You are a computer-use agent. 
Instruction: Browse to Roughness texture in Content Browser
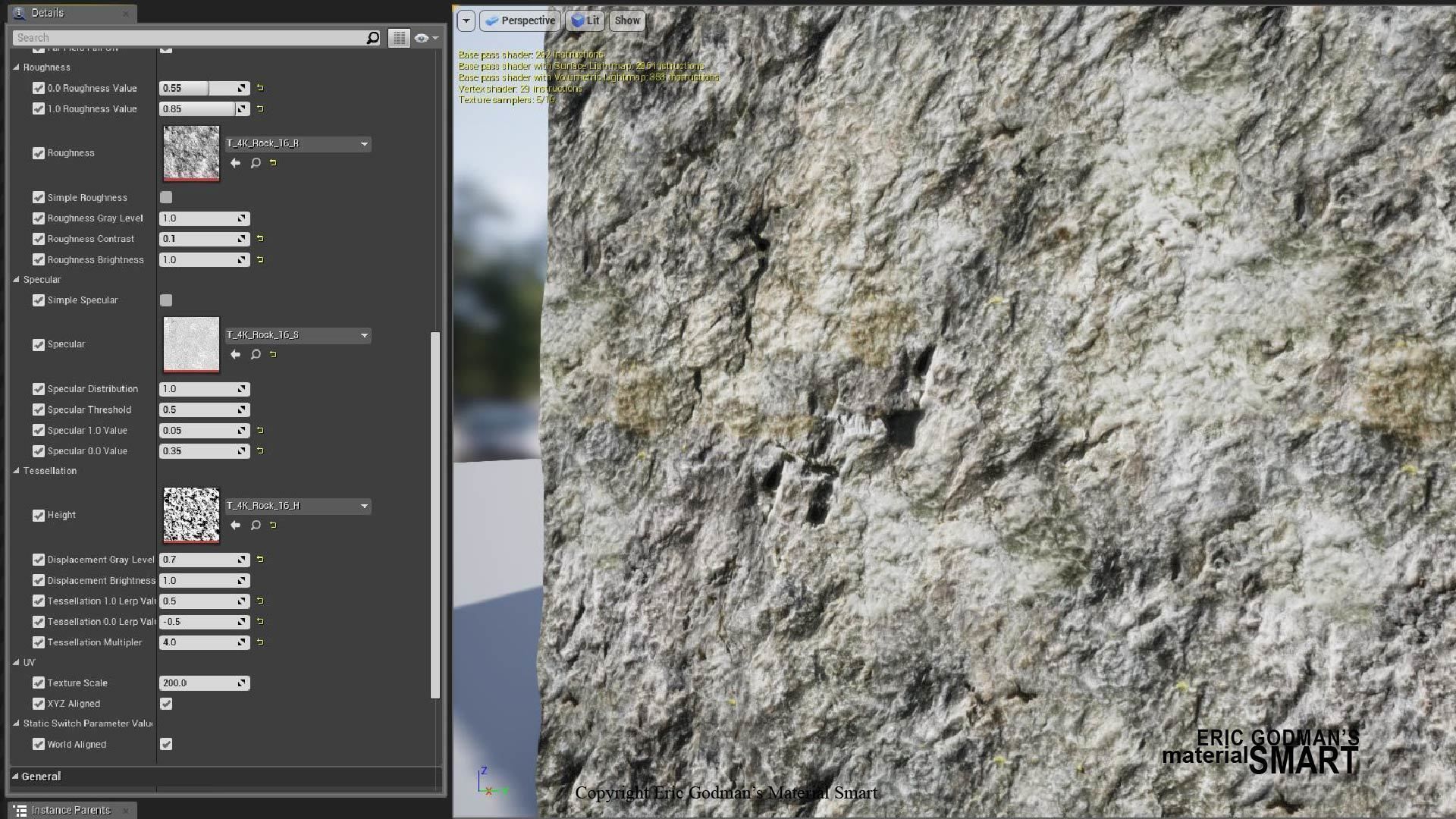pos(256,163)
